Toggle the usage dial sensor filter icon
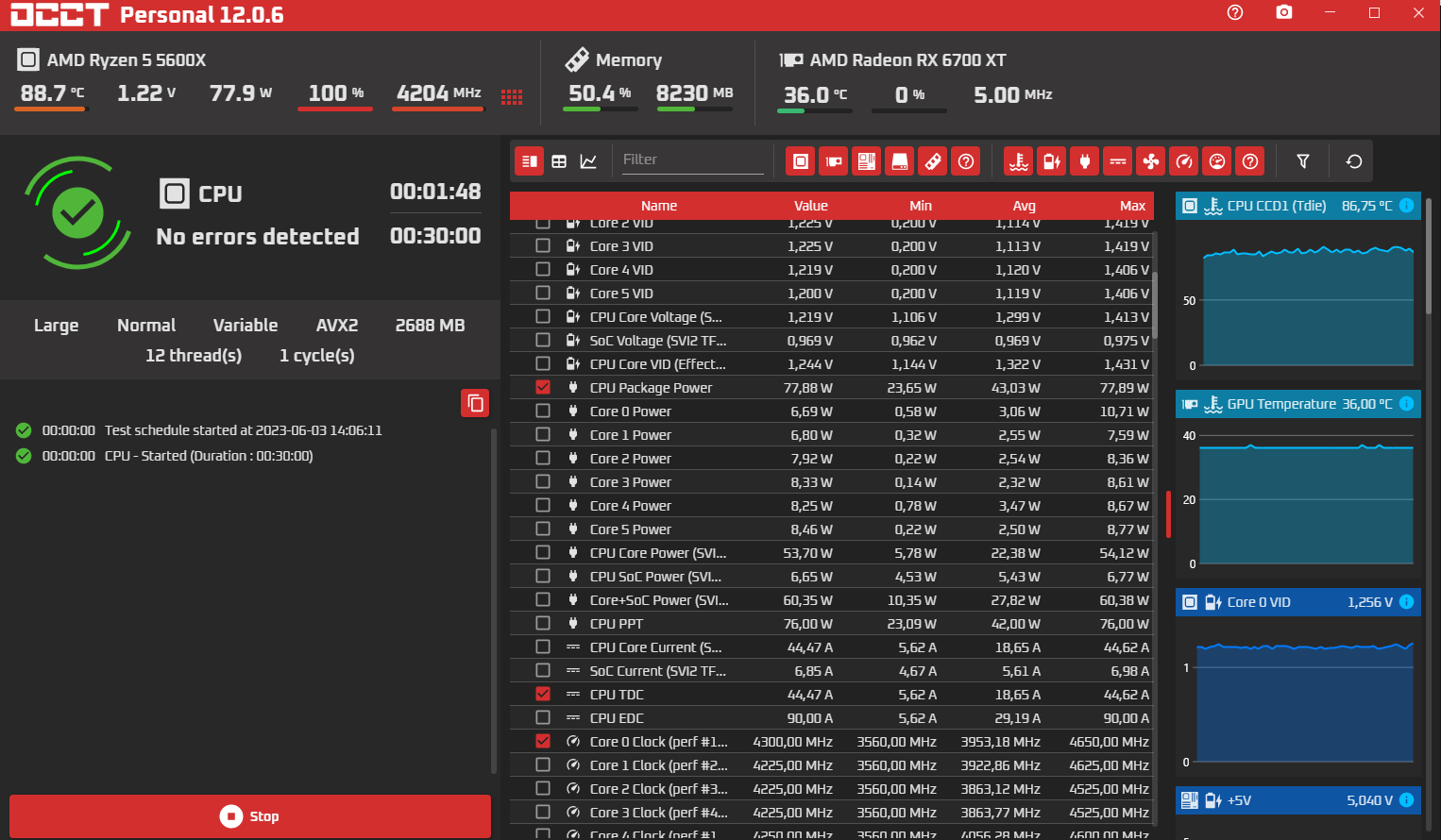The width and height of the screenshot is (1441, 840). pos(1217,161)
